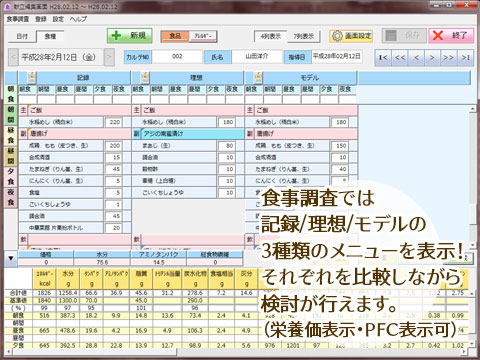Viewport: 480px width, 360px height.
Task: Select the 夕食 side tab
Action: (x=11, y=177)
